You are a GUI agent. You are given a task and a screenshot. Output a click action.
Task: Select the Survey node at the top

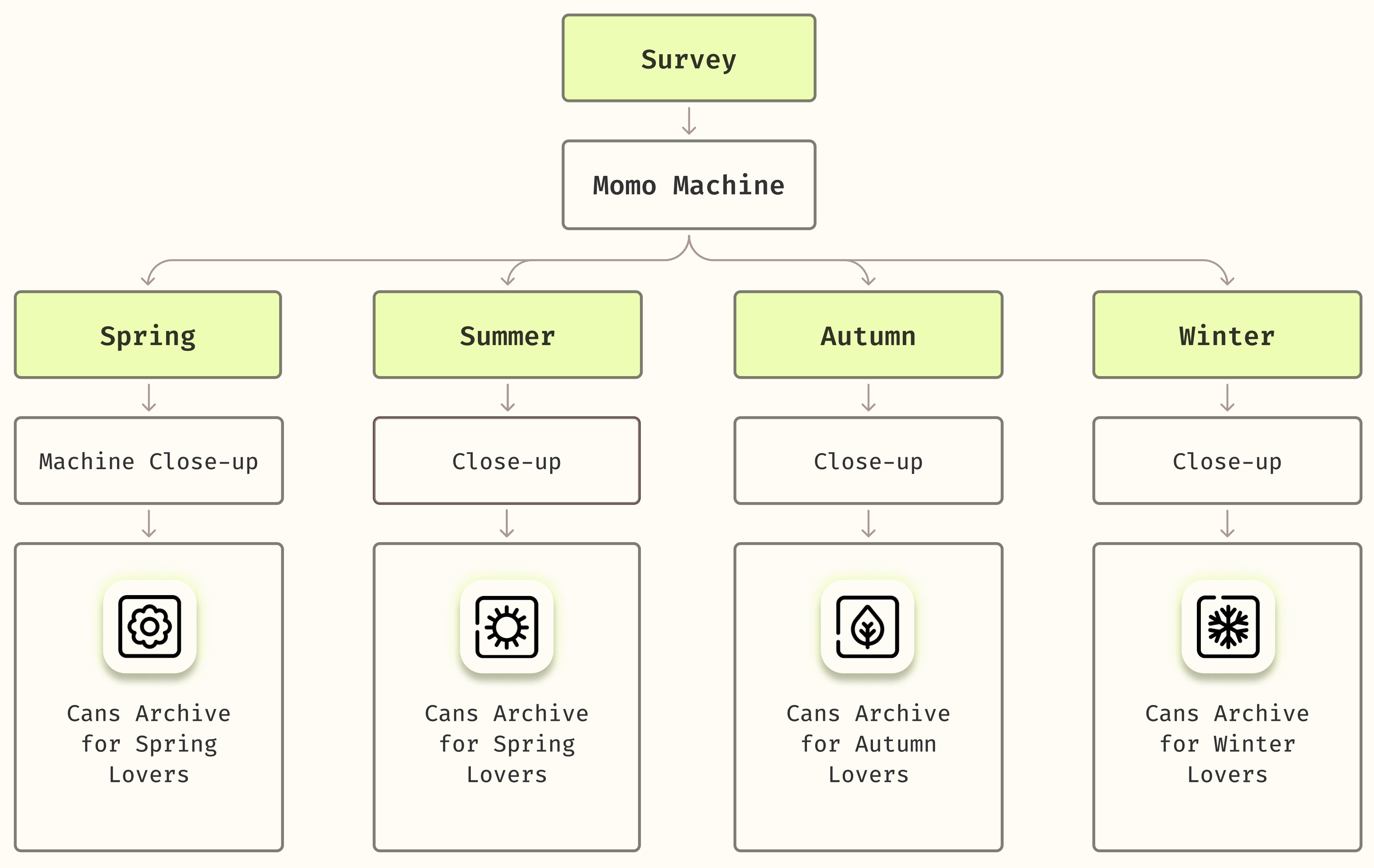[x=689, y=59]
